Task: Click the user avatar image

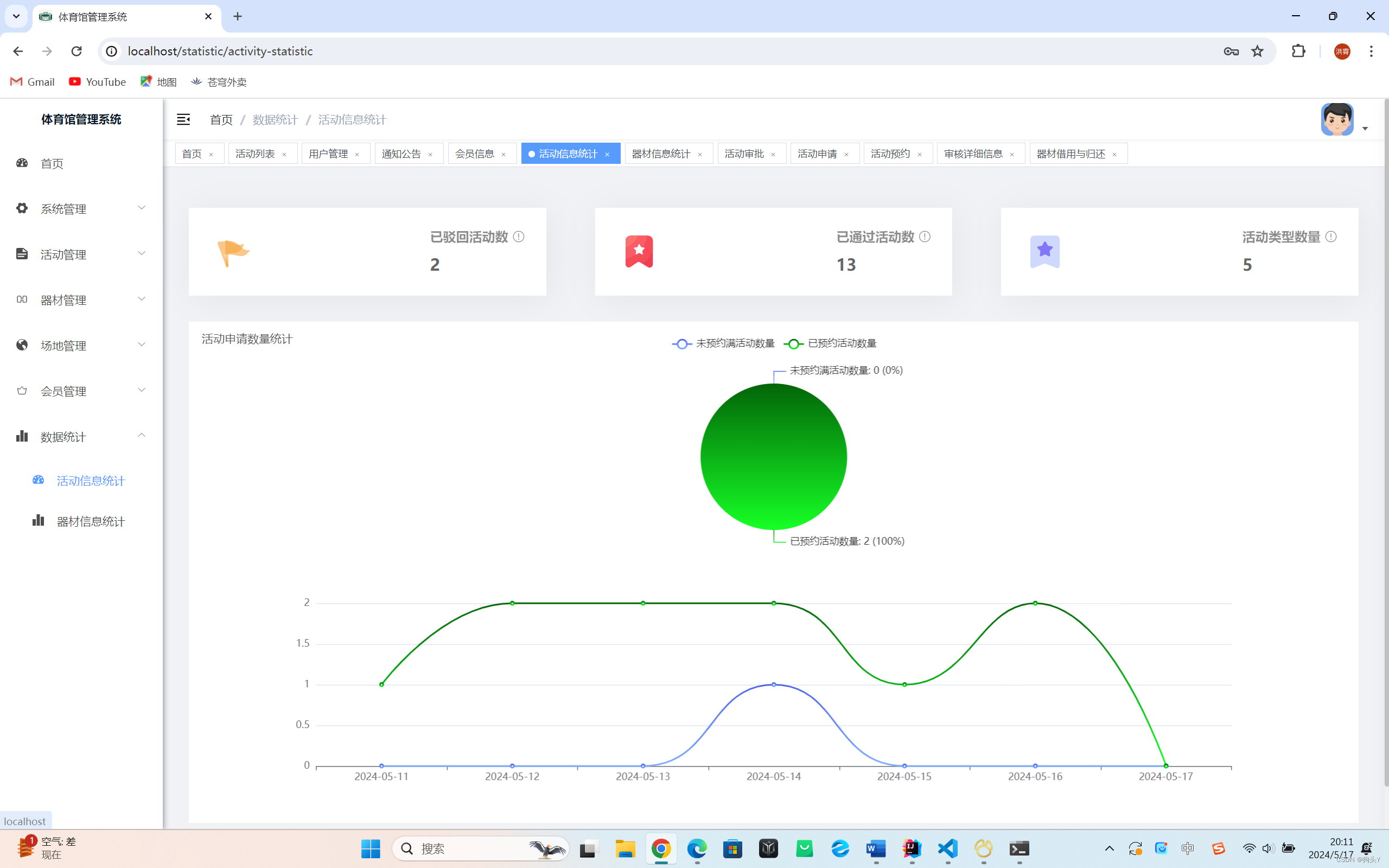Action: pyautogui.click(x=1337, y=119)
